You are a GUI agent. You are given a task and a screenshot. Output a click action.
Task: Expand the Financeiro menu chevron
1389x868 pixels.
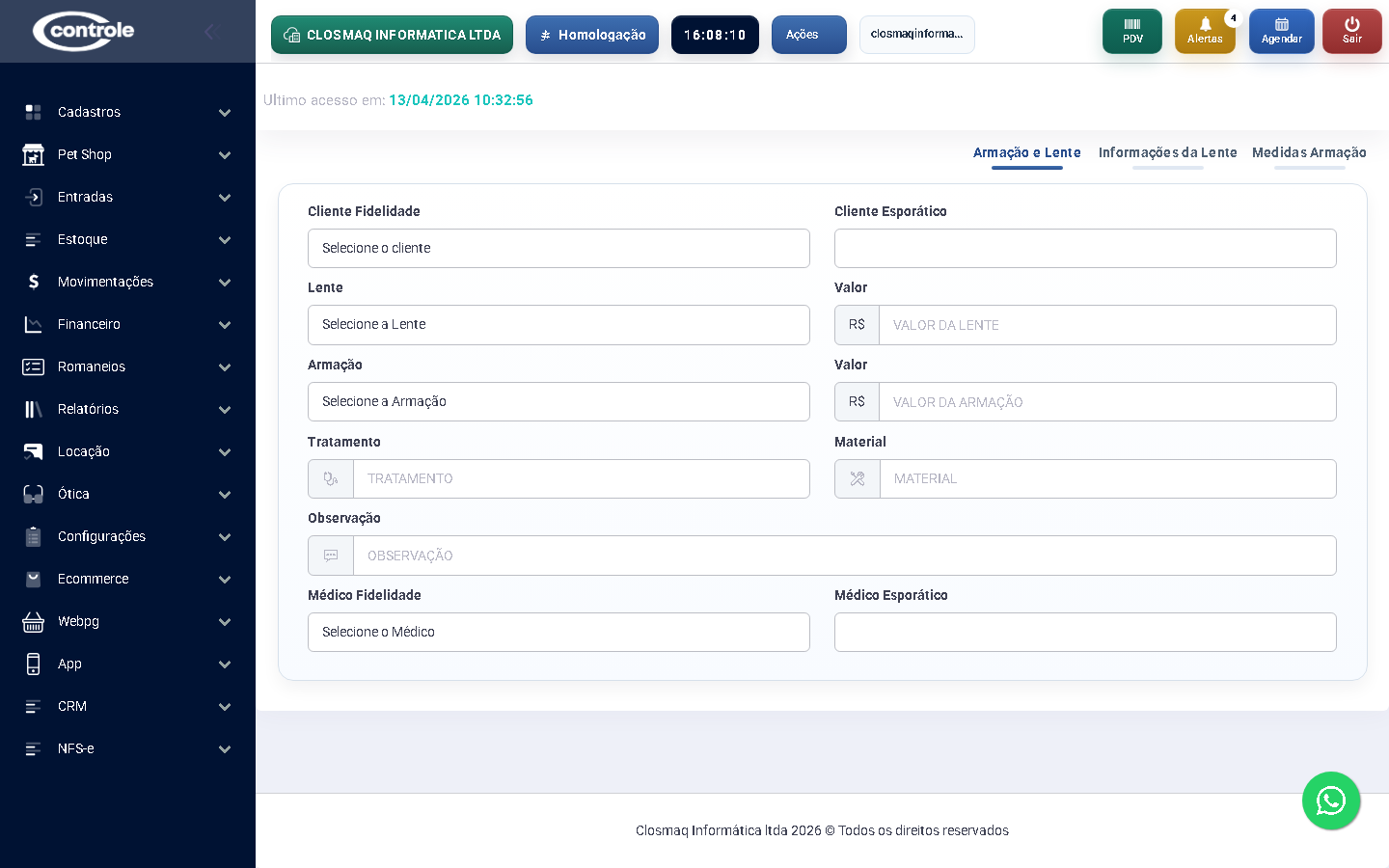tap(225, 325)
